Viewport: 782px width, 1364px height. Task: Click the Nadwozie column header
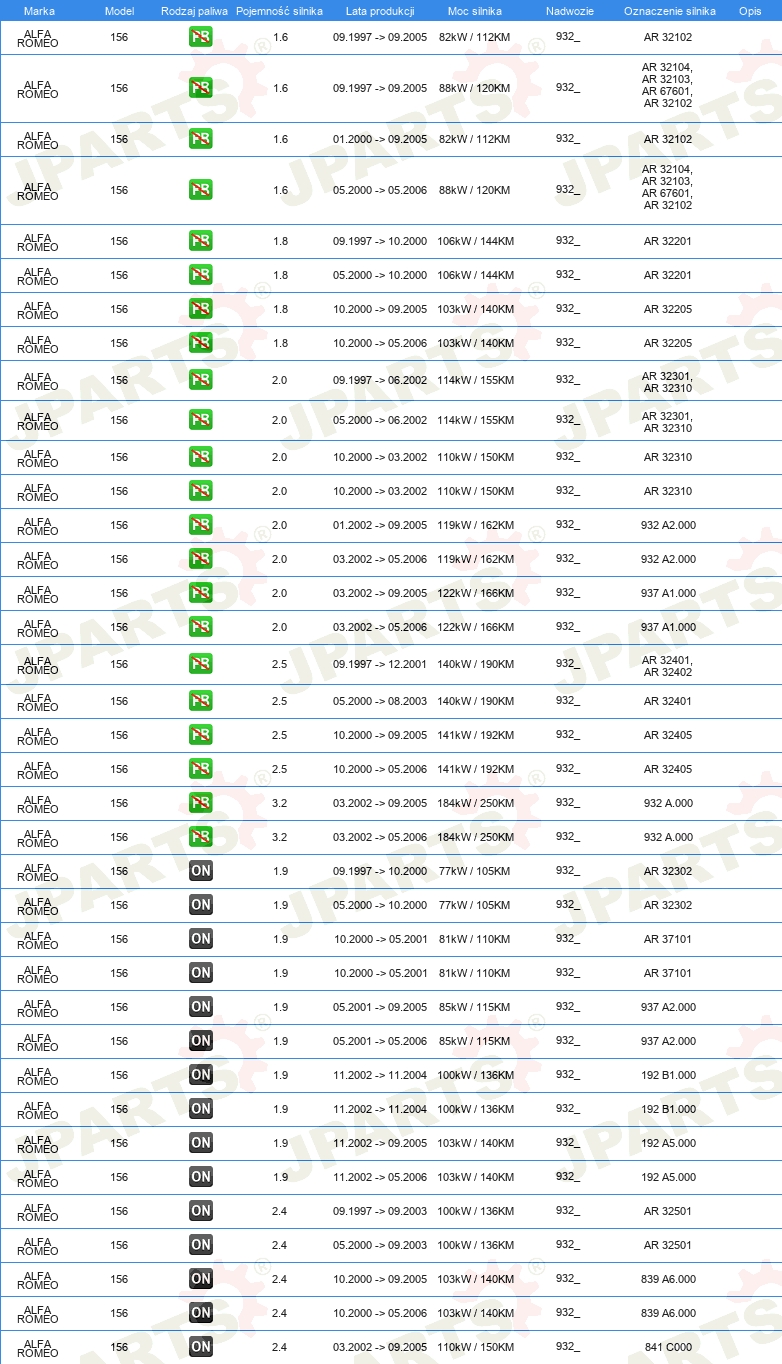point(569,11)
